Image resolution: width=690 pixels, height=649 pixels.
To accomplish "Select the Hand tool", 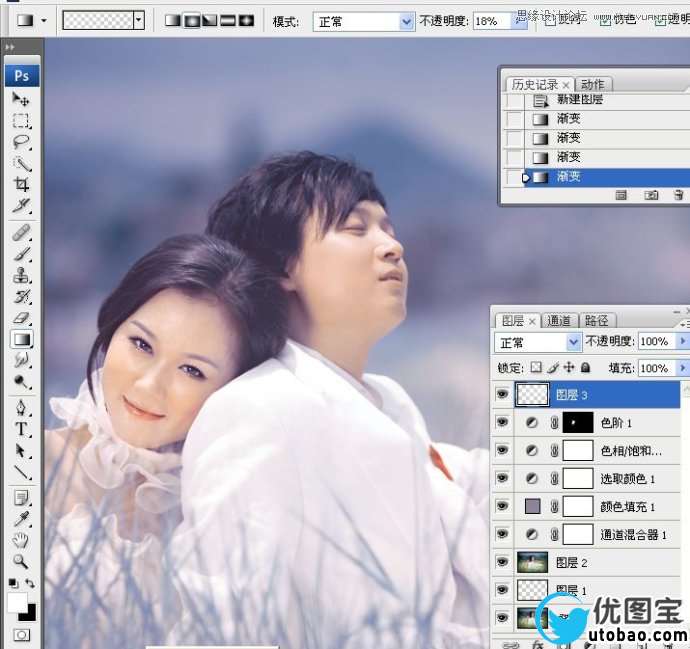I will pos(21,540).
